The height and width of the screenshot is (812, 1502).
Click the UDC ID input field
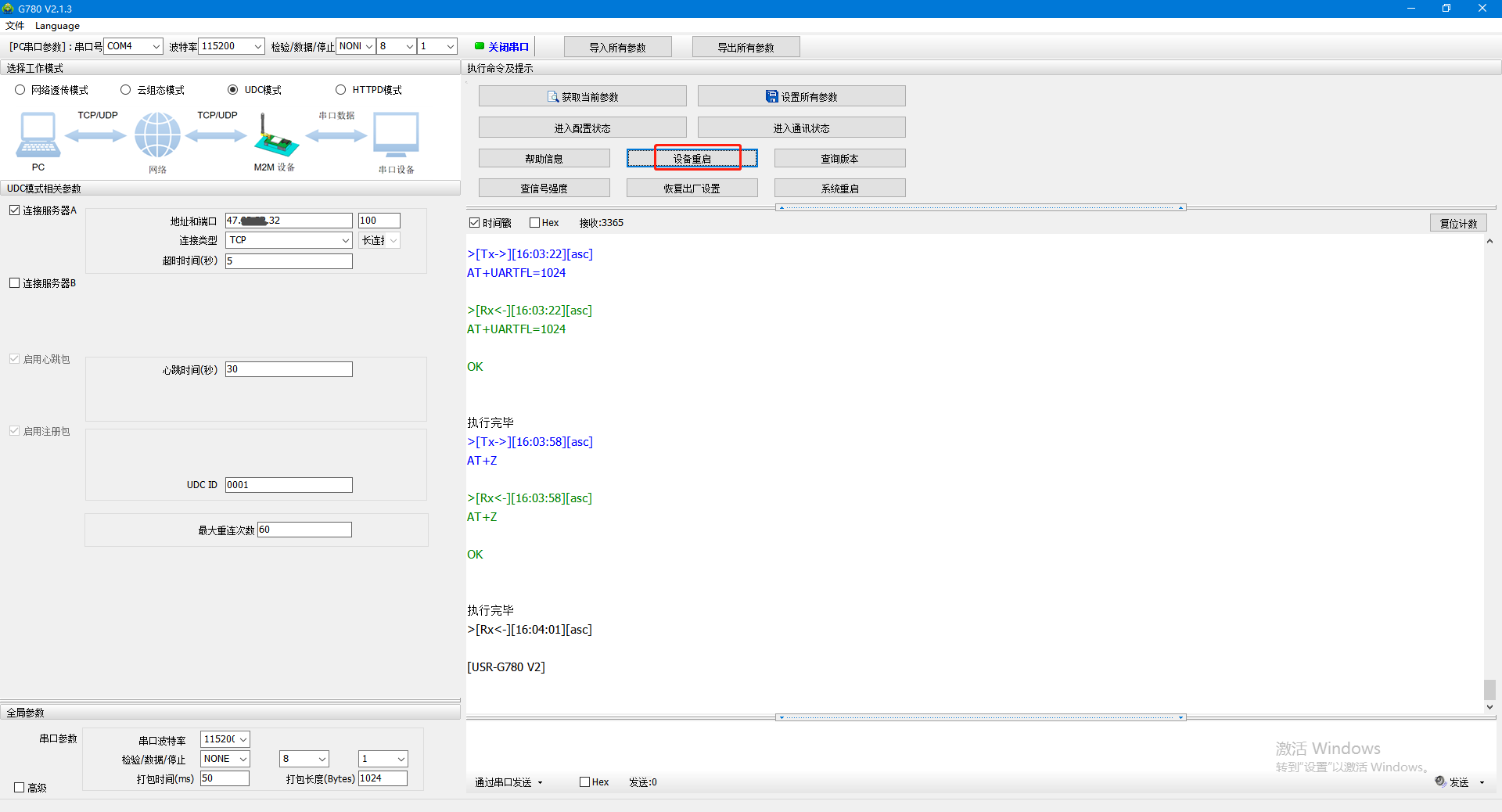point(289,485)
